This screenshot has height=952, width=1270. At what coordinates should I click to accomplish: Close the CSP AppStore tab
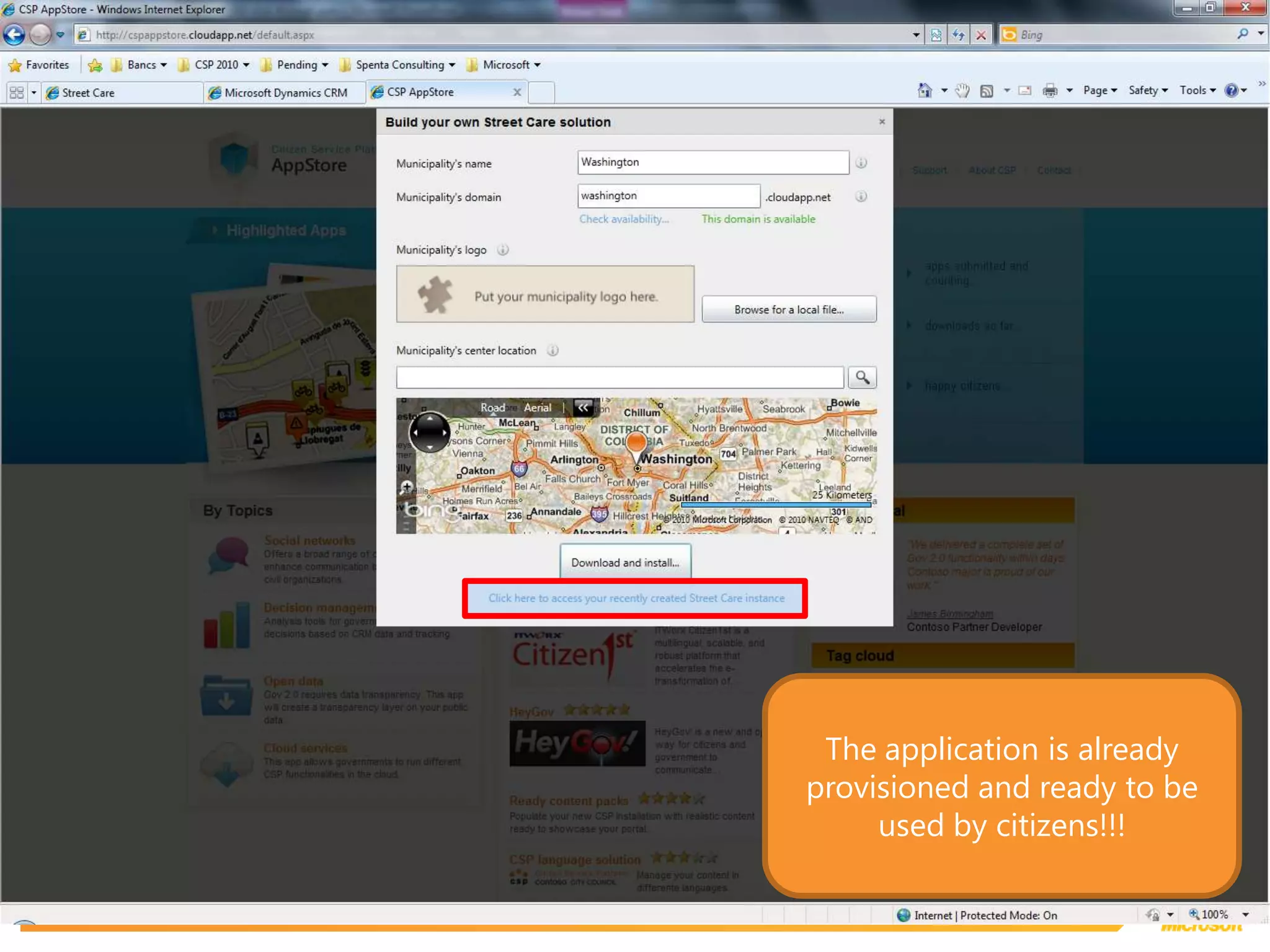coord(517,92)
